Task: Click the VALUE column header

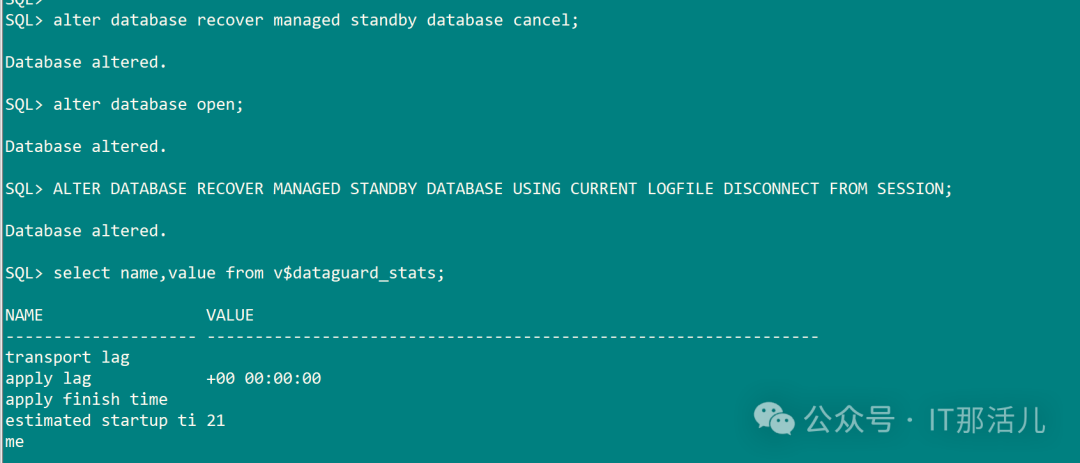Action: [230, 315]
